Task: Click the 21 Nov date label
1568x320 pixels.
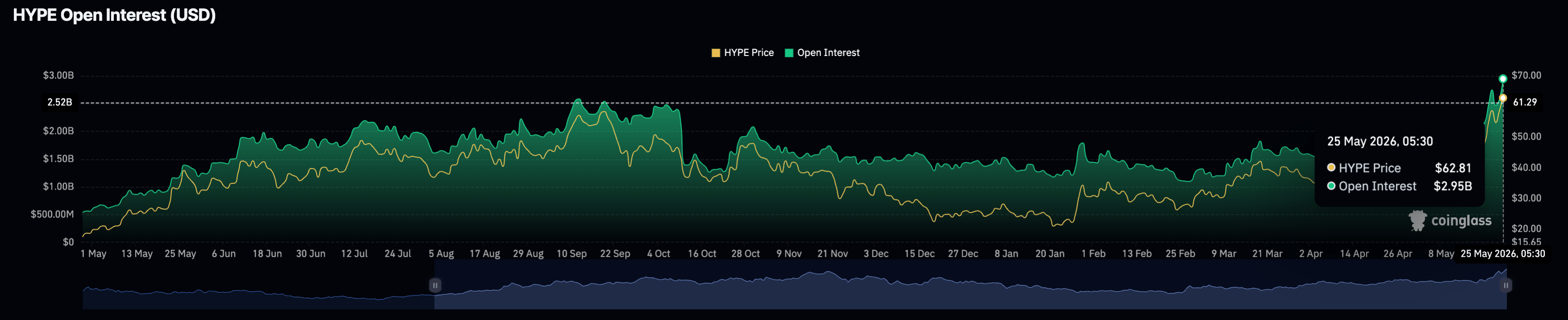Action: [832, 254]
